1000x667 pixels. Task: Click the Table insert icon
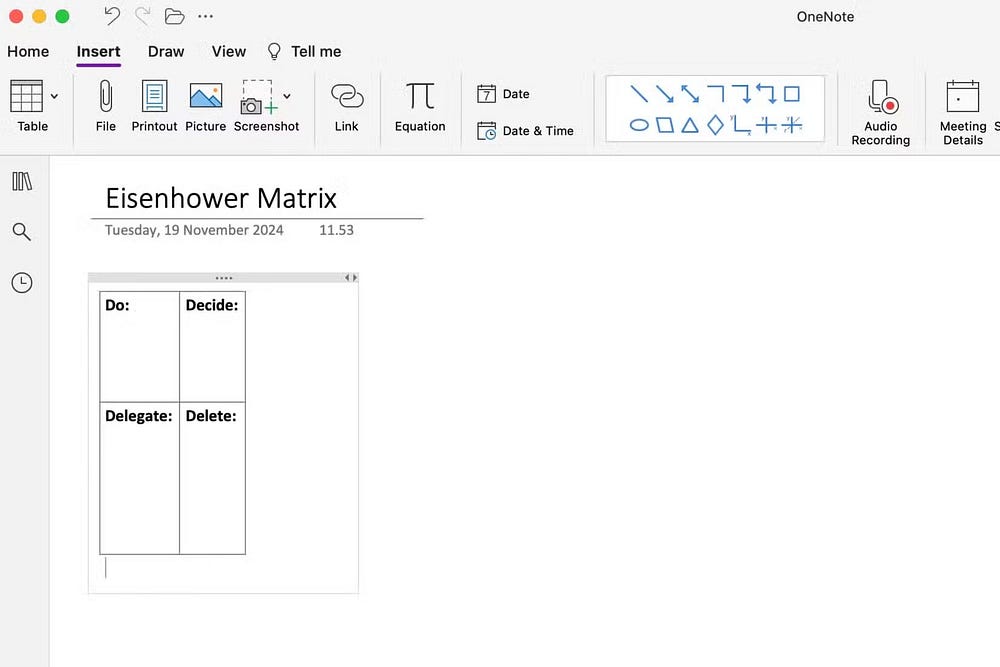coord(26,97)
